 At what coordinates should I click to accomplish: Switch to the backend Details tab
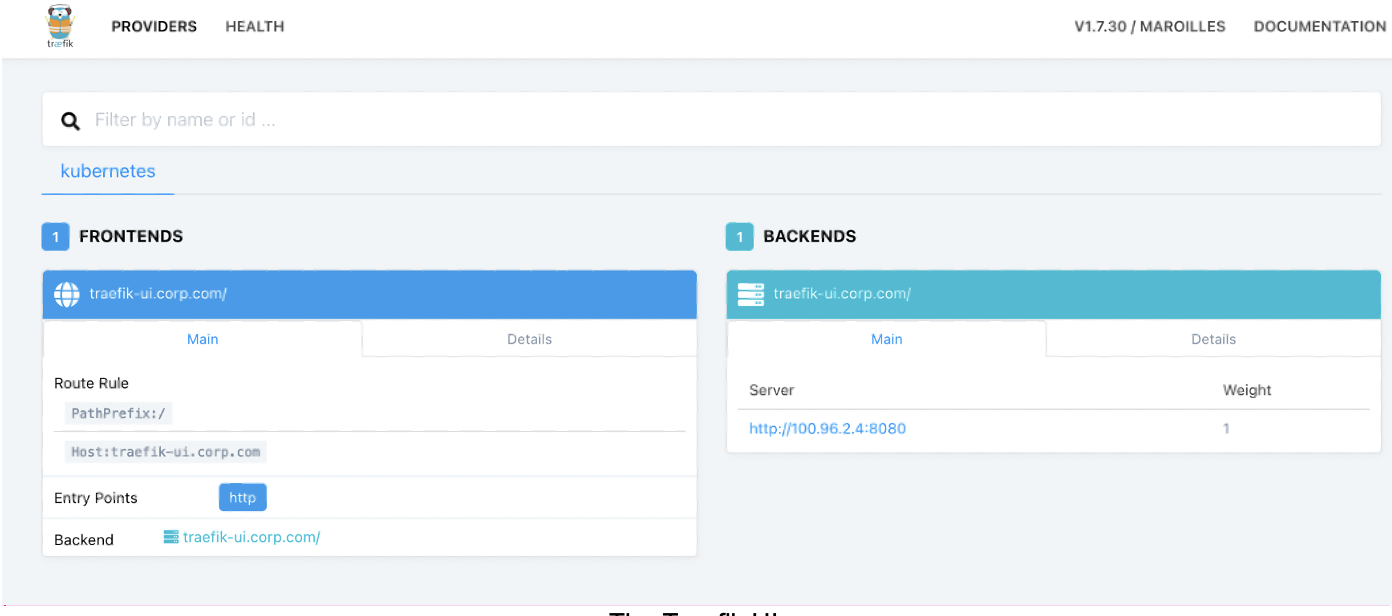tap(1213, 339)
